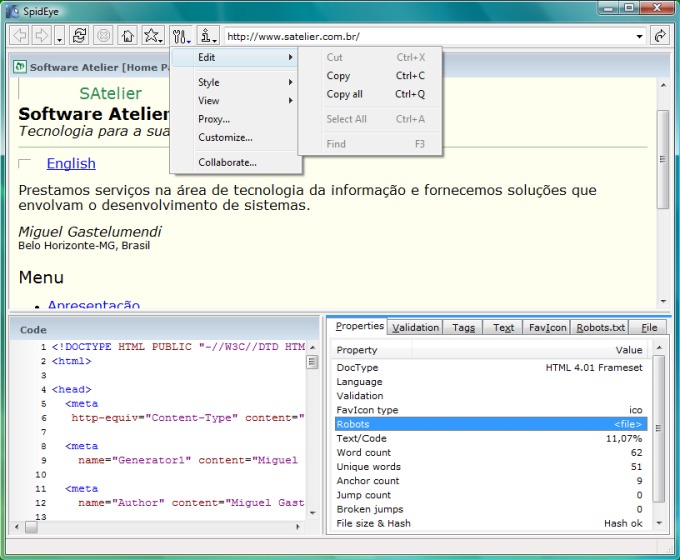Click the Value column header
Viewport: 680px width, 560px height.
coord(532,350)
